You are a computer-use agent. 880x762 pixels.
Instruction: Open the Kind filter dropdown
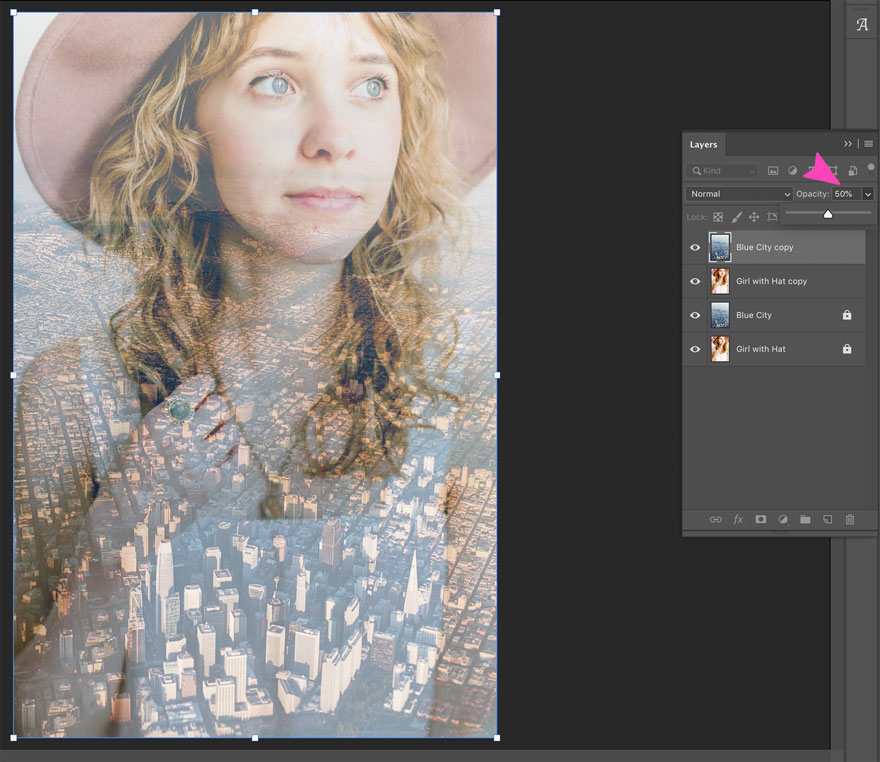pyautogui.click(x=722, y=170)
